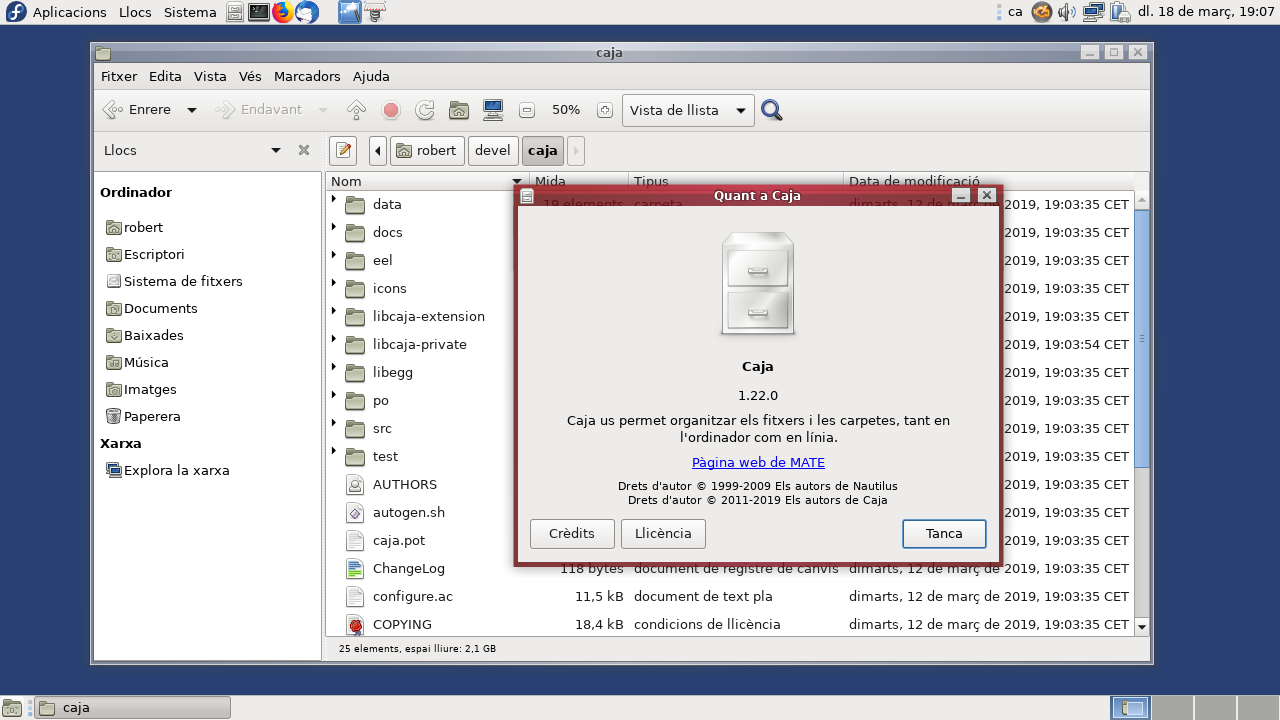Expand the data folder tree row
Viewport: 1280px width, 720px height.
pyautogui.click(x=334, y=199)
